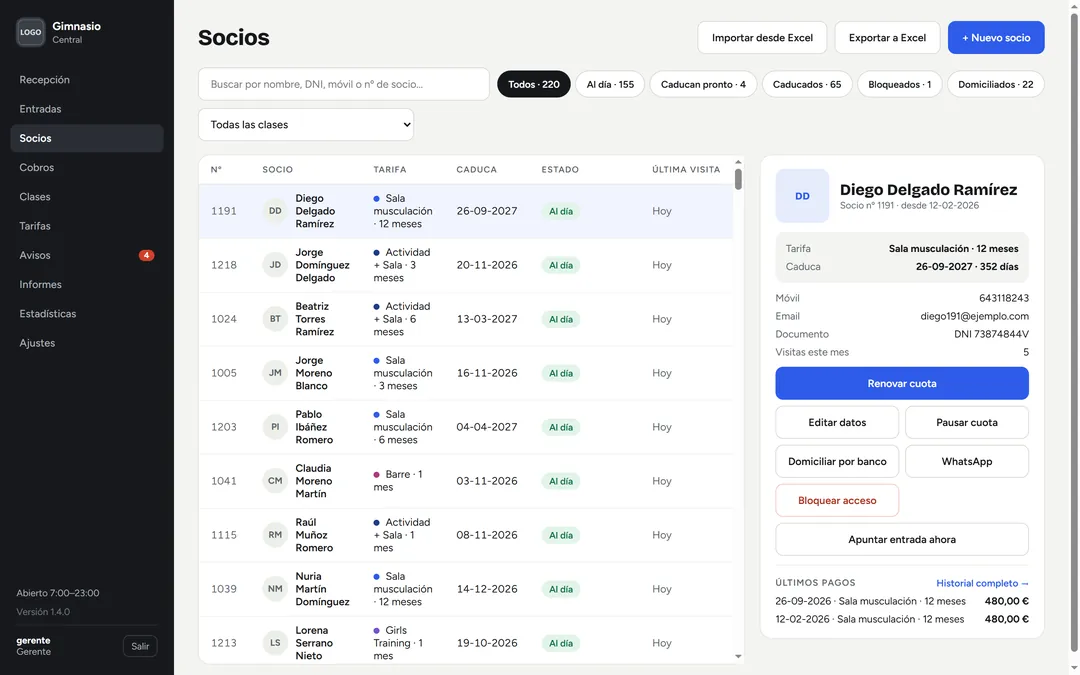
Task: Open Historial completo link
Action: pos(982,583)
